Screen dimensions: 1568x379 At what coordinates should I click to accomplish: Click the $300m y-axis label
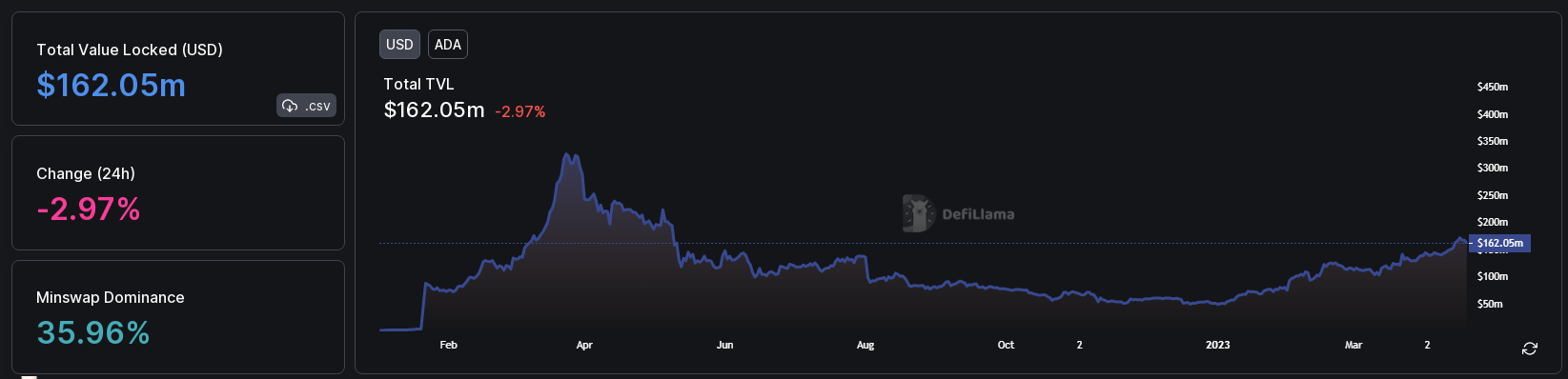click(x=1493, y=168)
